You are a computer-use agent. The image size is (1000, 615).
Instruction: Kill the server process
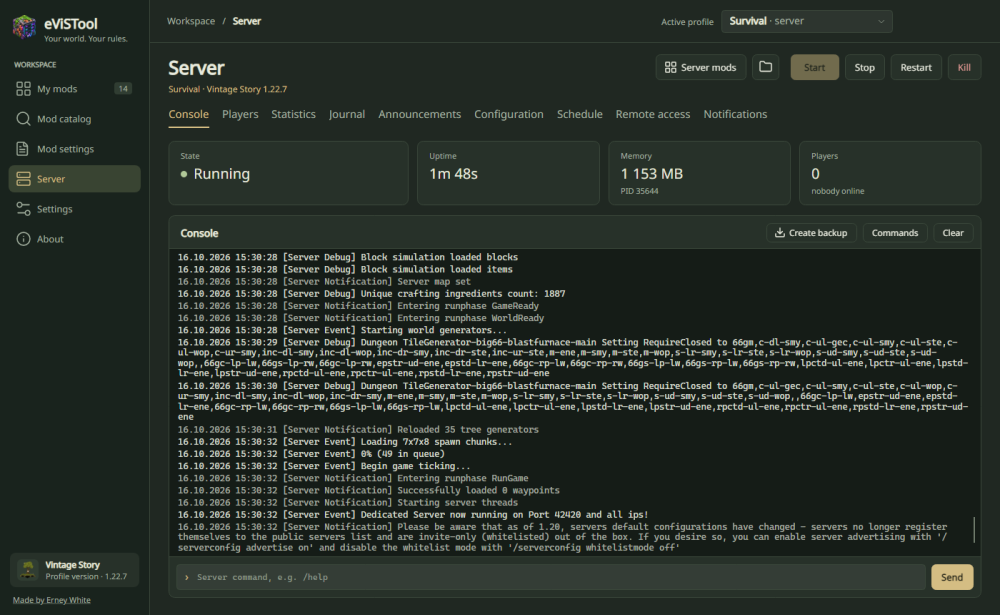coord(964,67)
